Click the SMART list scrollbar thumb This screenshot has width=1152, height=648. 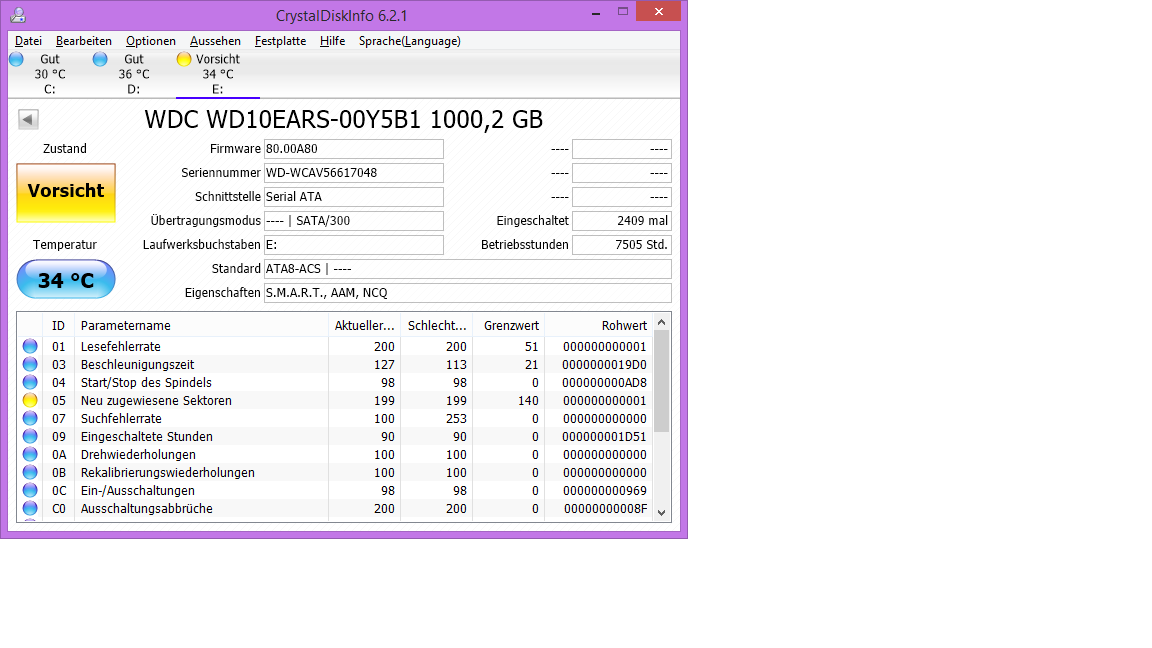click(661, 381)
